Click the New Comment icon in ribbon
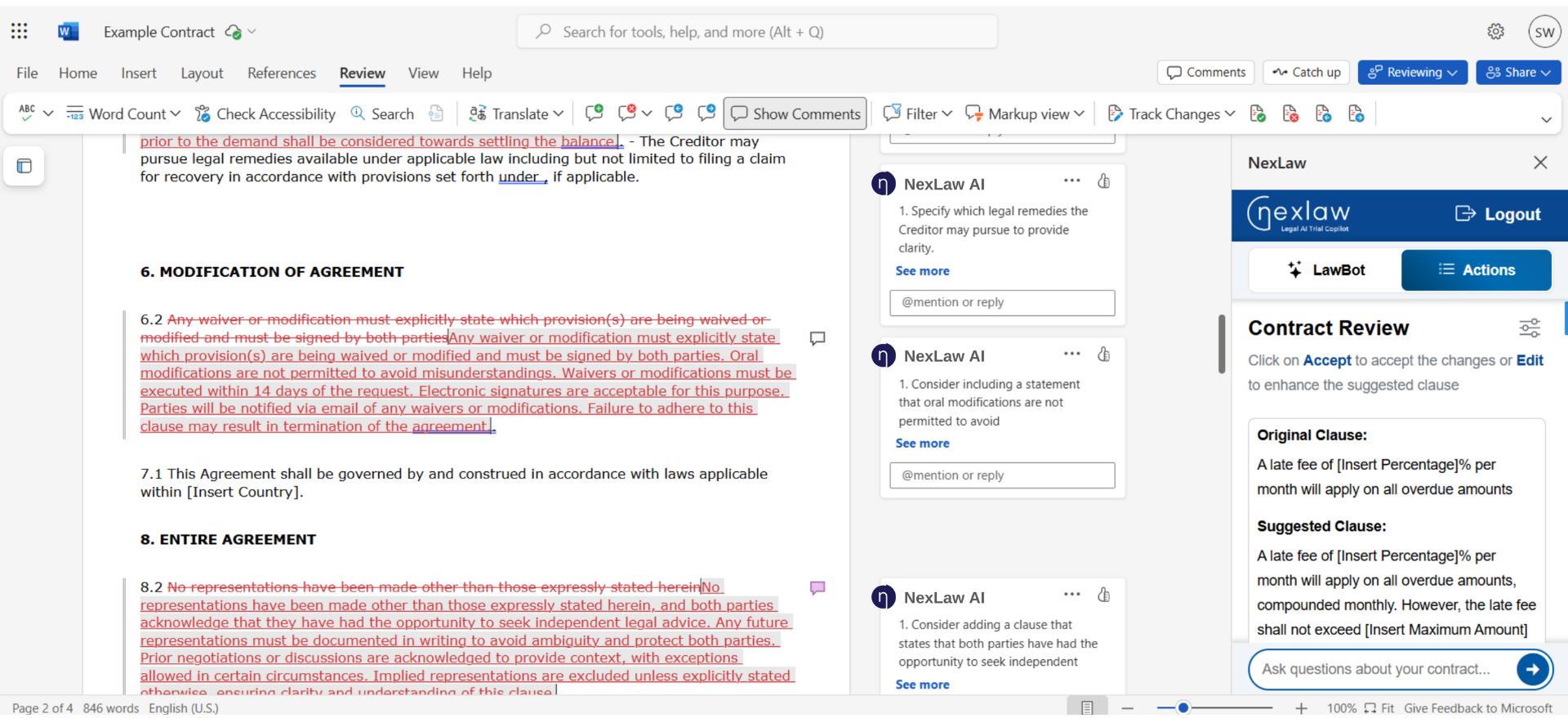 click(595, 114)
